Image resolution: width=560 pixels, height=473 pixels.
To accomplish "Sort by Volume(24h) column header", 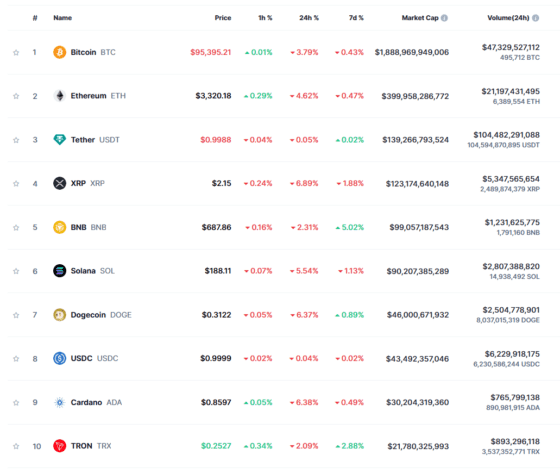I will 508,18.
